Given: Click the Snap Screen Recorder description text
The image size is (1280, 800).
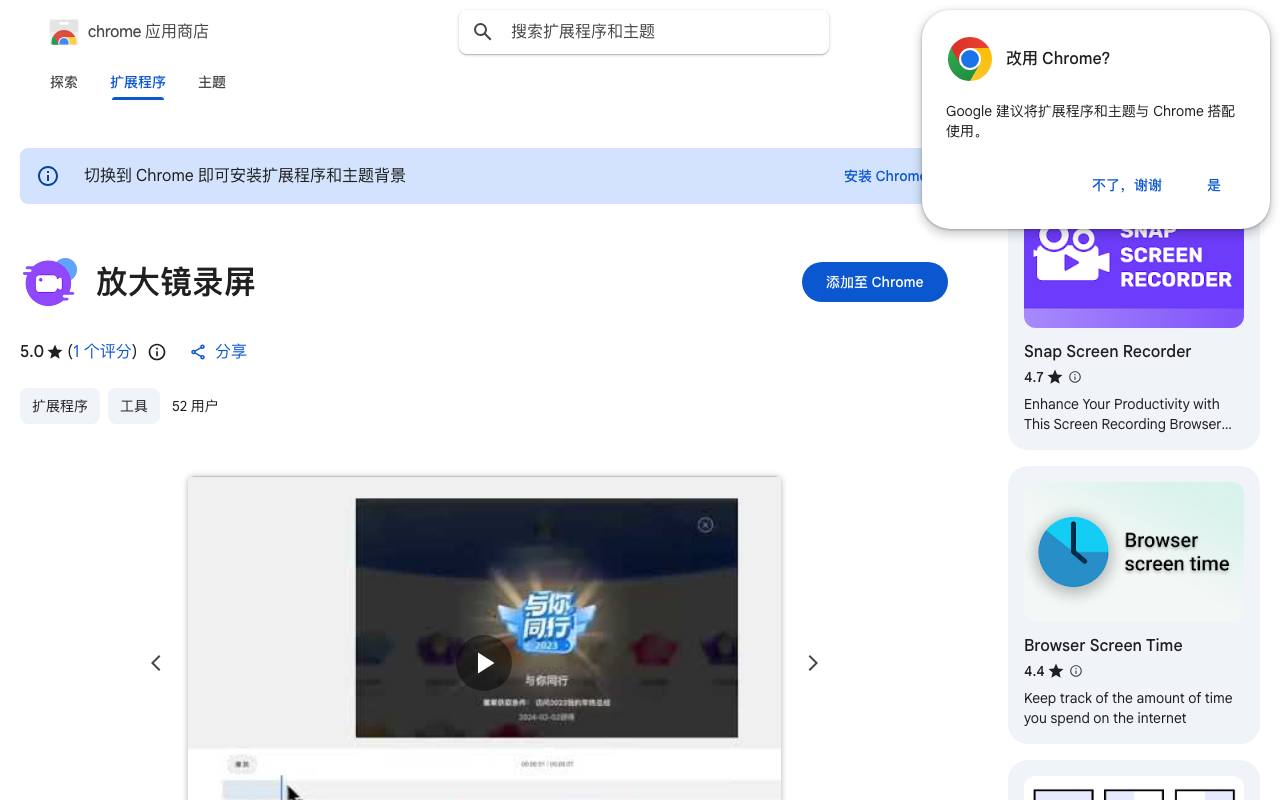Looking at the screenshot, I should tap(1128, 414).
